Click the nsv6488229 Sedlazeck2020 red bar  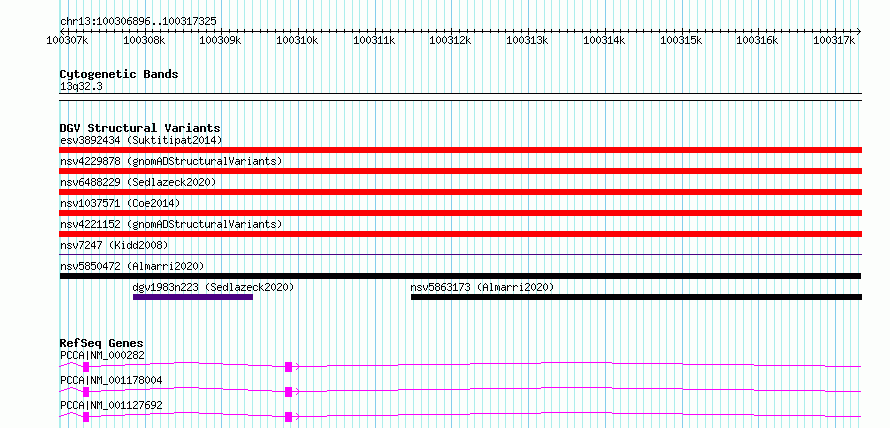pyautogui.click(x=461, y=192)
